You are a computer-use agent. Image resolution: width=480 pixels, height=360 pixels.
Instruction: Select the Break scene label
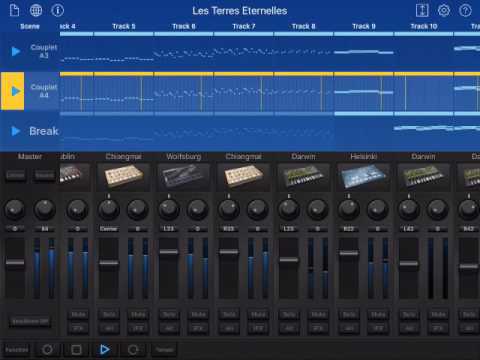tap(44, 131)
